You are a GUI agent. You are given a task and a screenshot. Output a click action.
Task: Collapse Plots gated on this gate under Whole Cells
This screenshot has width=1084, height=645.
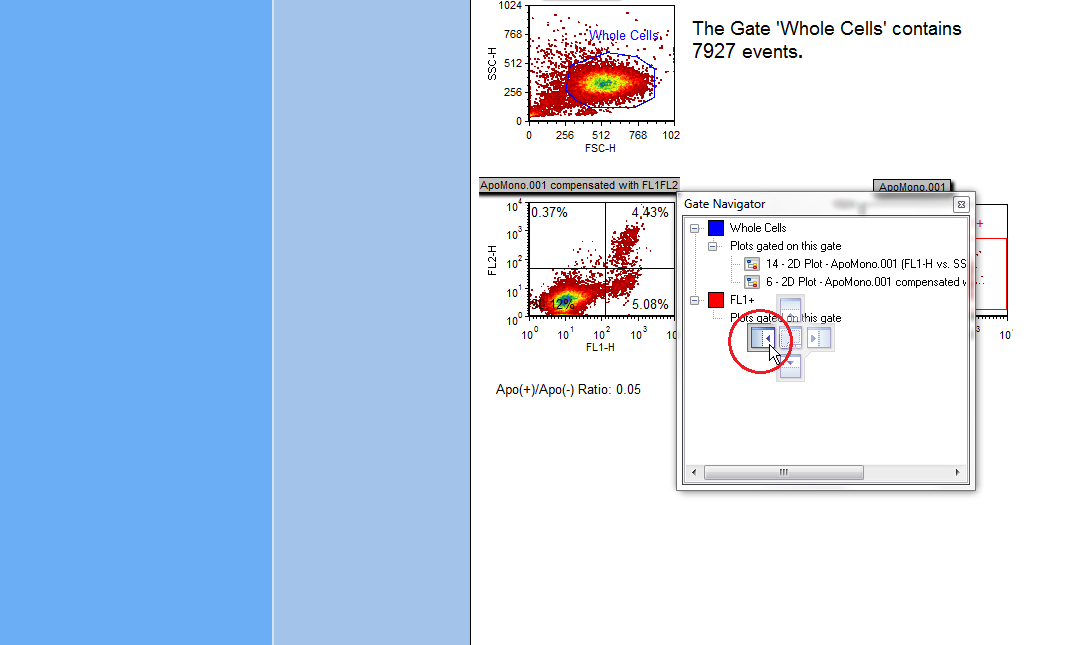(713, 246)
